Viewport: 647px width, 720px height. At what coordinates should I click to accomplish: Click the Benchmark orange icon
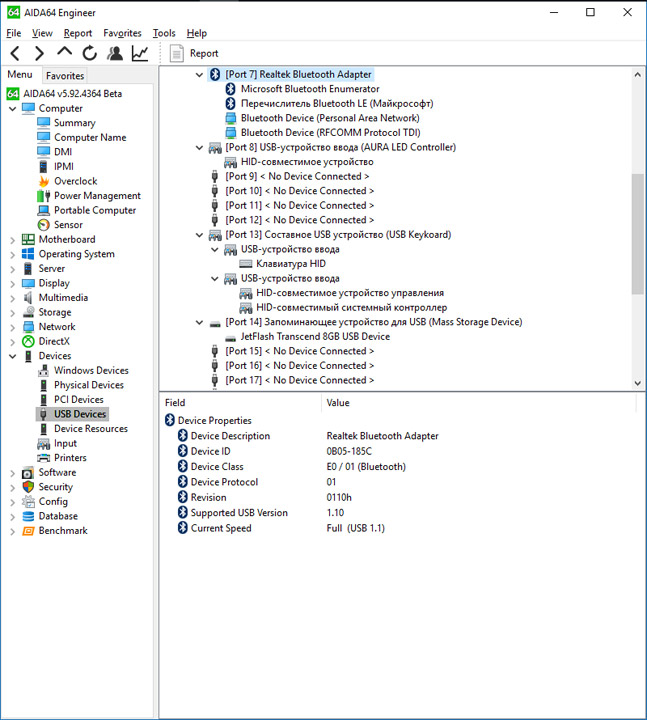pyautogui.click(x=28, y=530)
